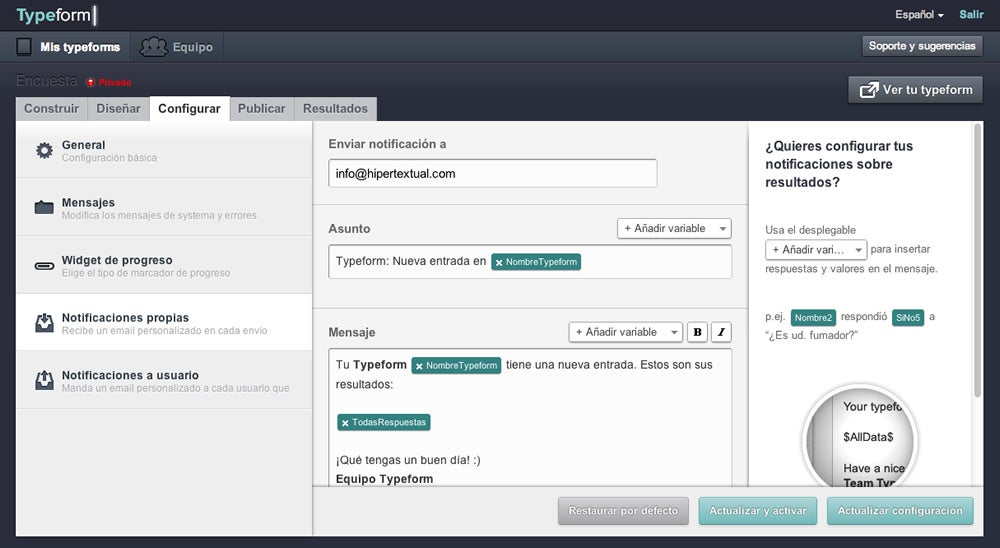The width and height of the screenshot is (1000, 548).
Task: Click the Widget de progreso icon
Action: click(44, 266)
